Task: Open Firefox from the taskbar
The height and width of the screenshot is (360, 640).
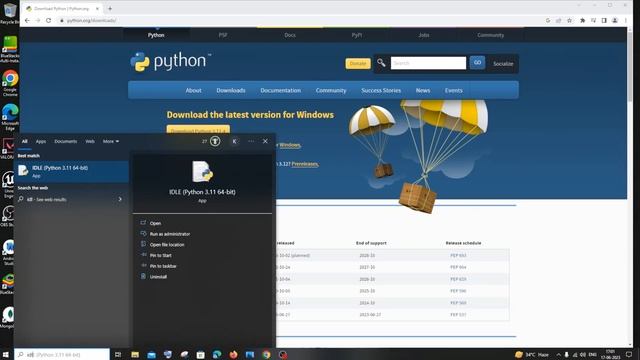Action: coord(233,354)
